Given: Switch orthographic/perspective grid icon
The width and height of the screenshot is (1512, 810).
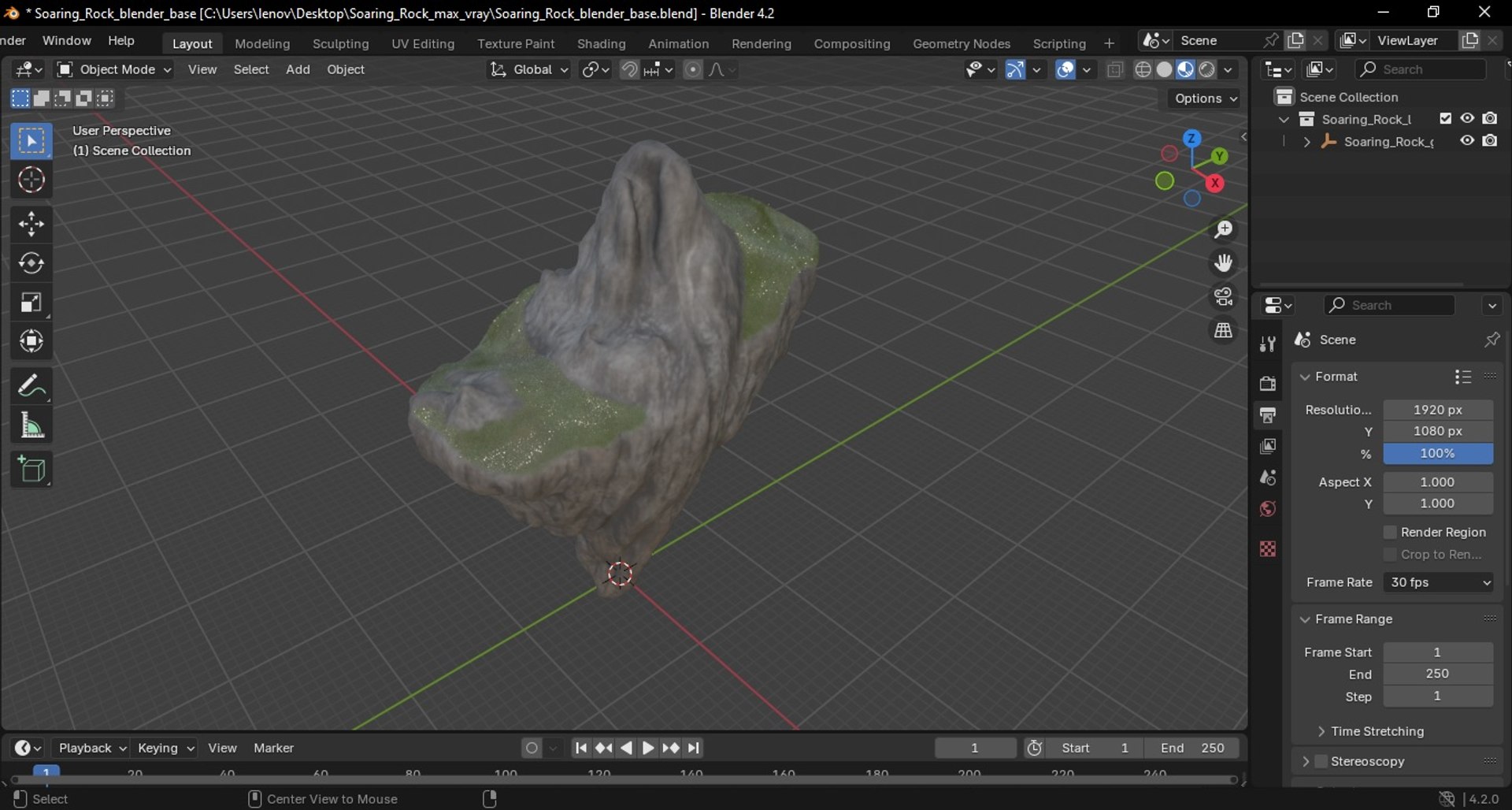Looking at the screenshot, I should click(x=1223, y=331).
